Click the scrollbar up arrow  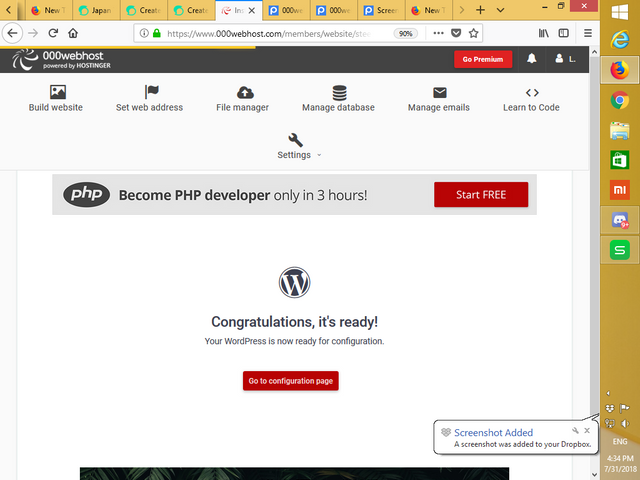[594, 52]
